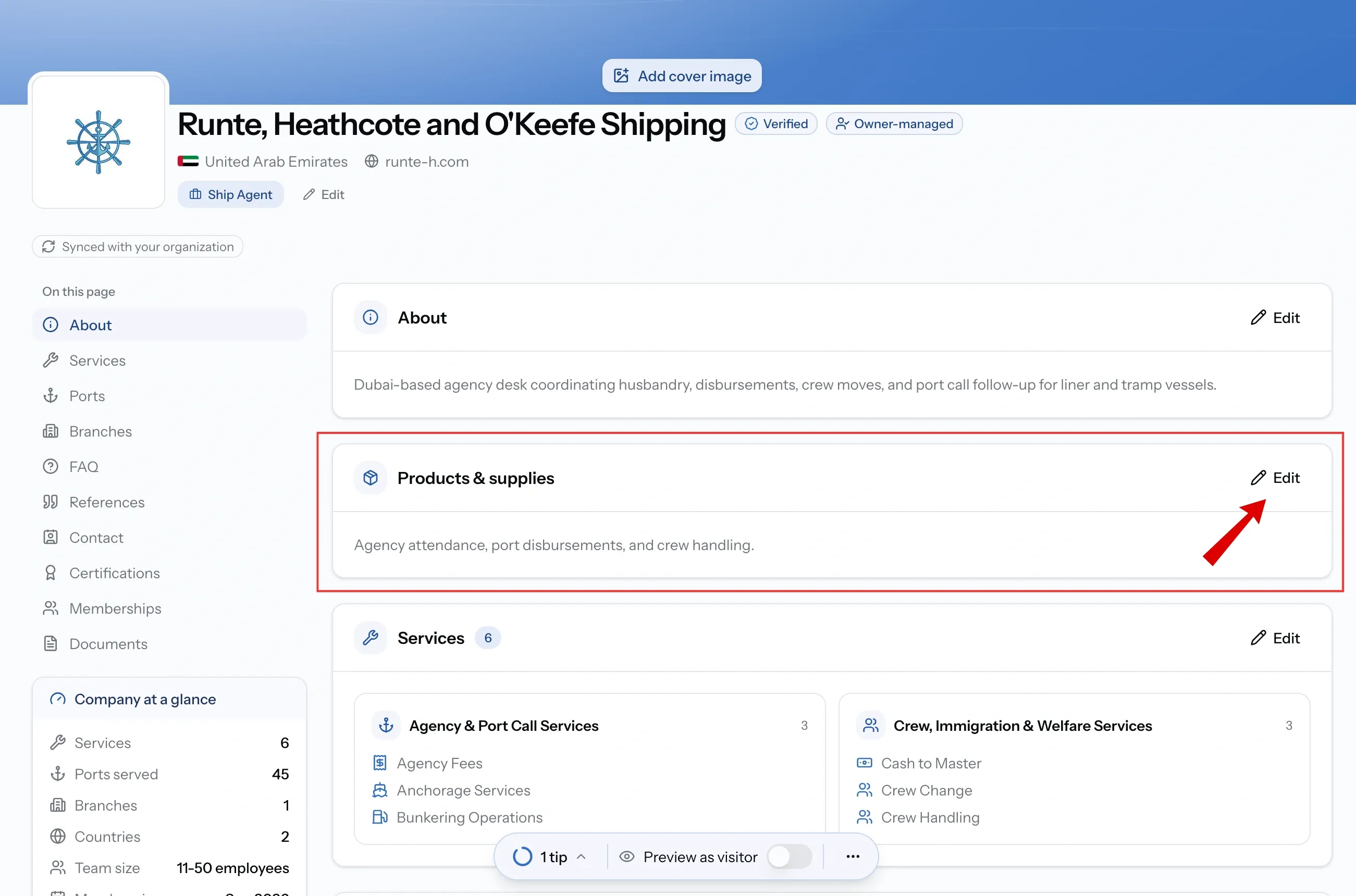
Task: Go to References section
Action: (x=170, y=502)
